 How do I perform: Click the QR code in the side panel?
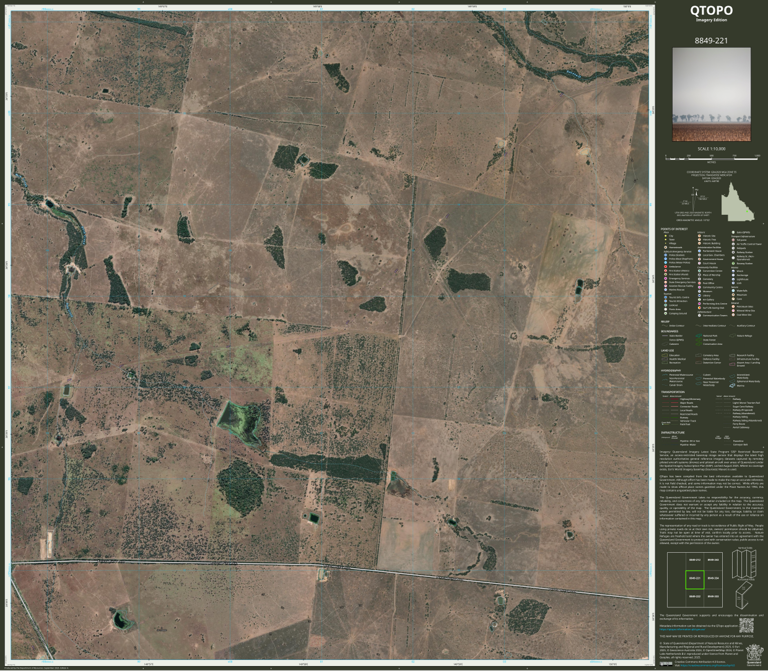point(745,625)
